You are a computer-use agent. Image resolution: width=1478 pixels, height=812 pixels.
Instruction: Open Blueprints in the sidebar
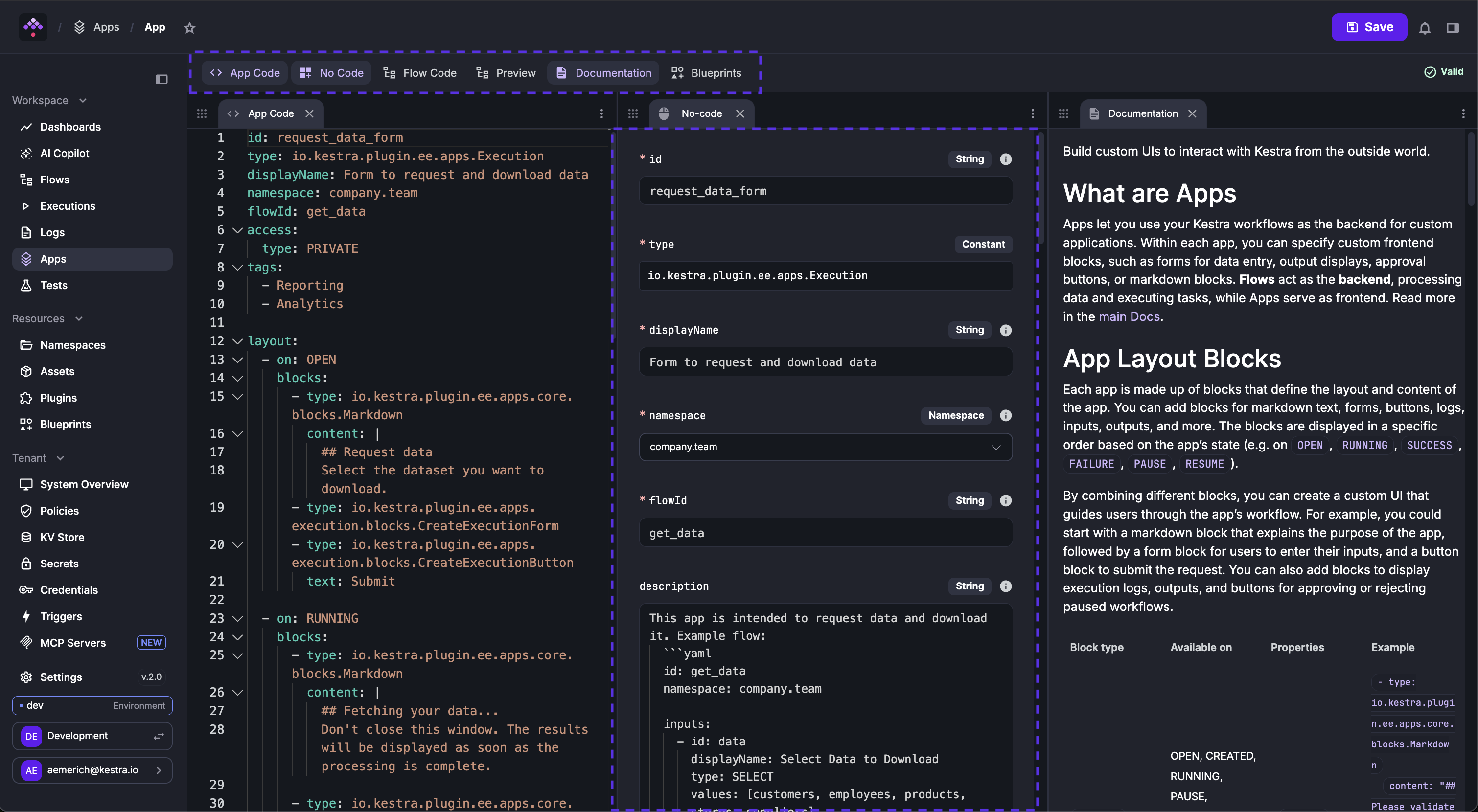tap(92, 424)
